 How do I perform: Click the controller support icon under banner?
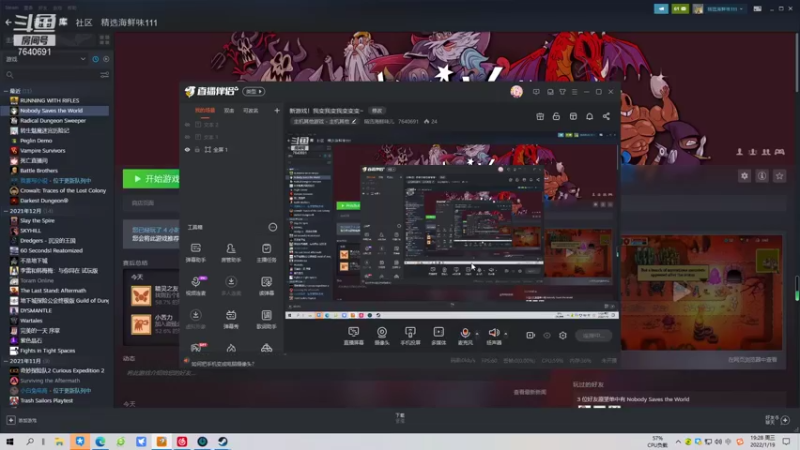coord(779,152)
